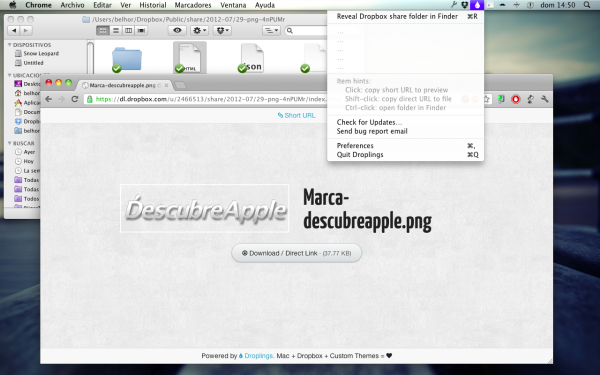Open the Editar menu
The height and width of the screenshot is (375, 600).
pyautogui.click(x=103, y=5)
